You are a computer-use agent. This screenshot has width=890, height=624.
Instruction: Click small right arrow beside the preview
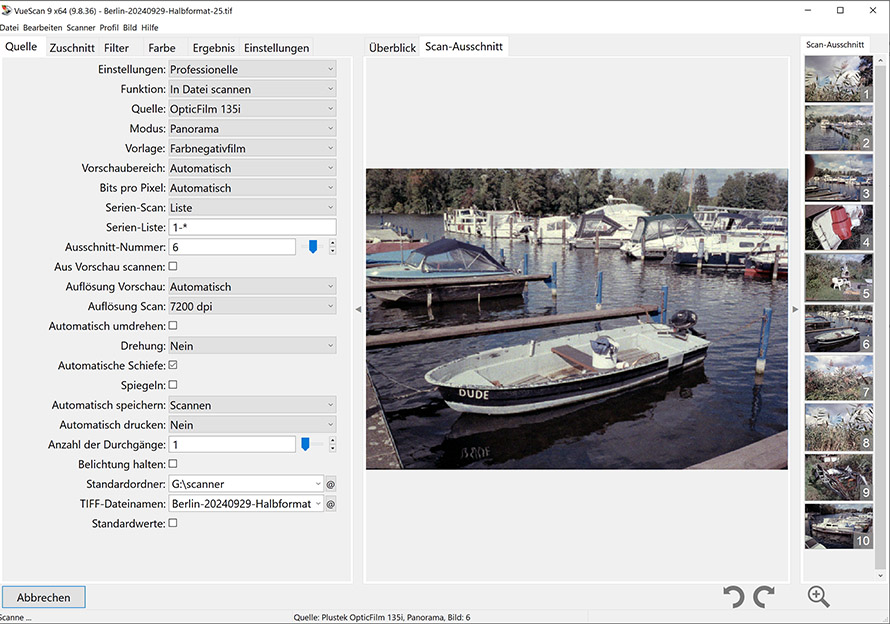tap(795, 310)
